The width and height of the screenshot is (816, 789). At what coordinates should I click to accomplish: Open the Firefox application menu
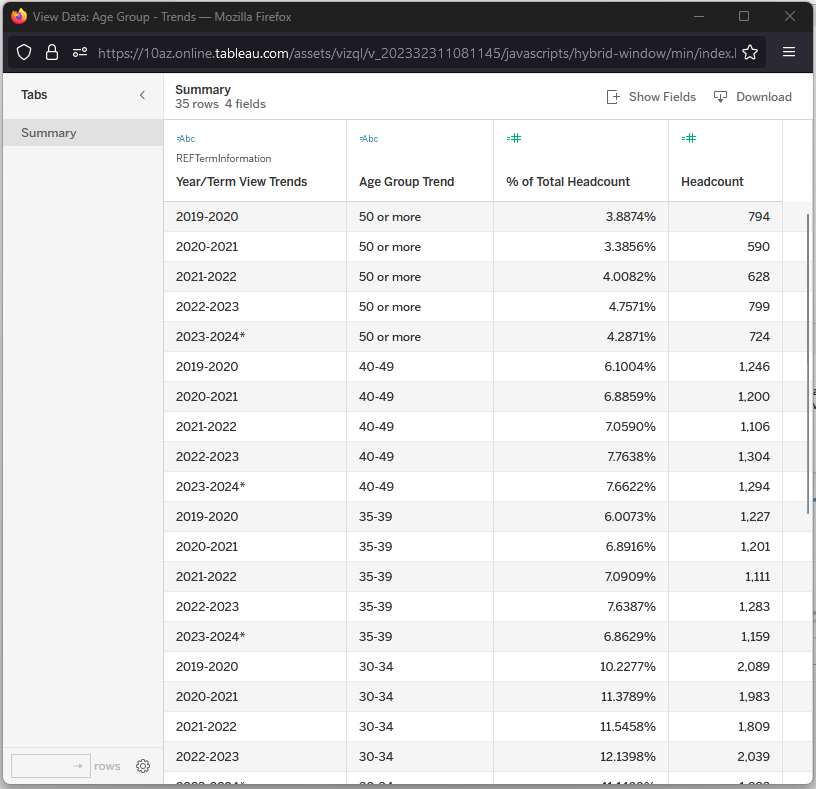(x=789, y=52)
